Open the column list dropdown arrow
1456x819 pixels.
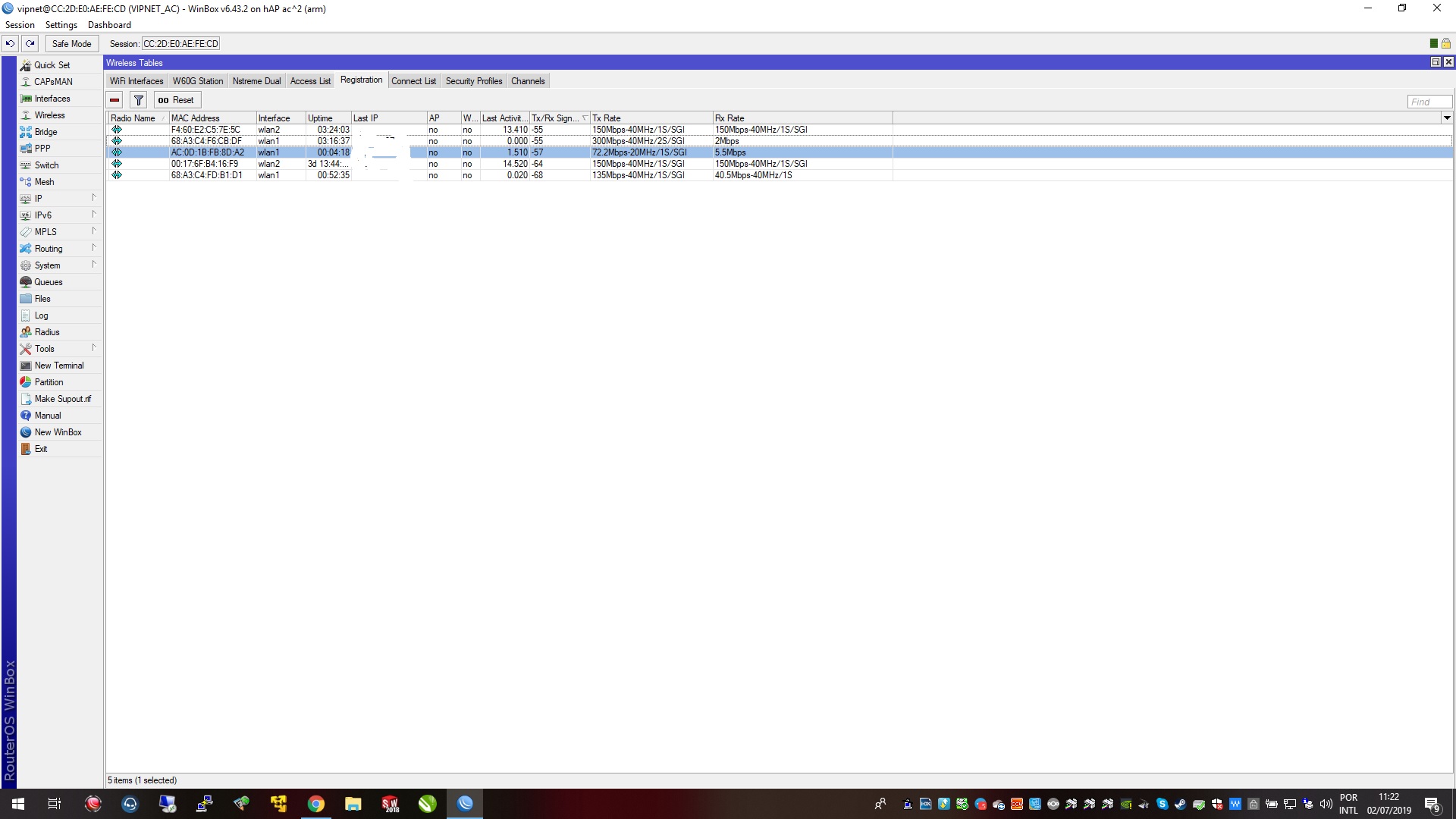click(1447, 118)
